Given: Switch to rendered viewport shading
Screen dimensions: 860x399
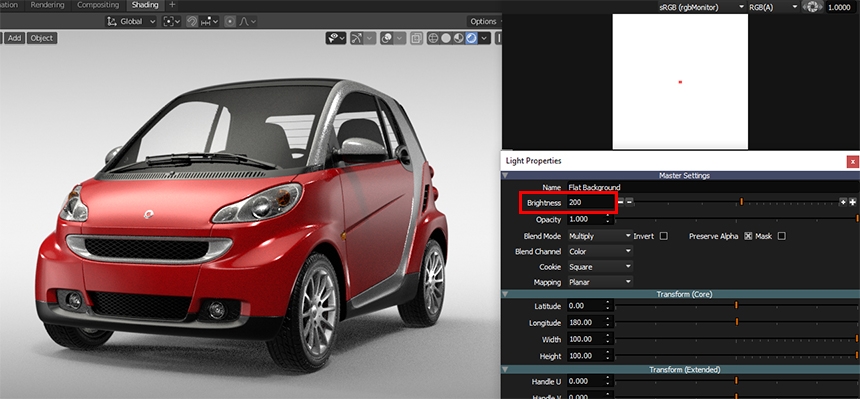Looking at the screenshot, I should click(x=471, y=38).
